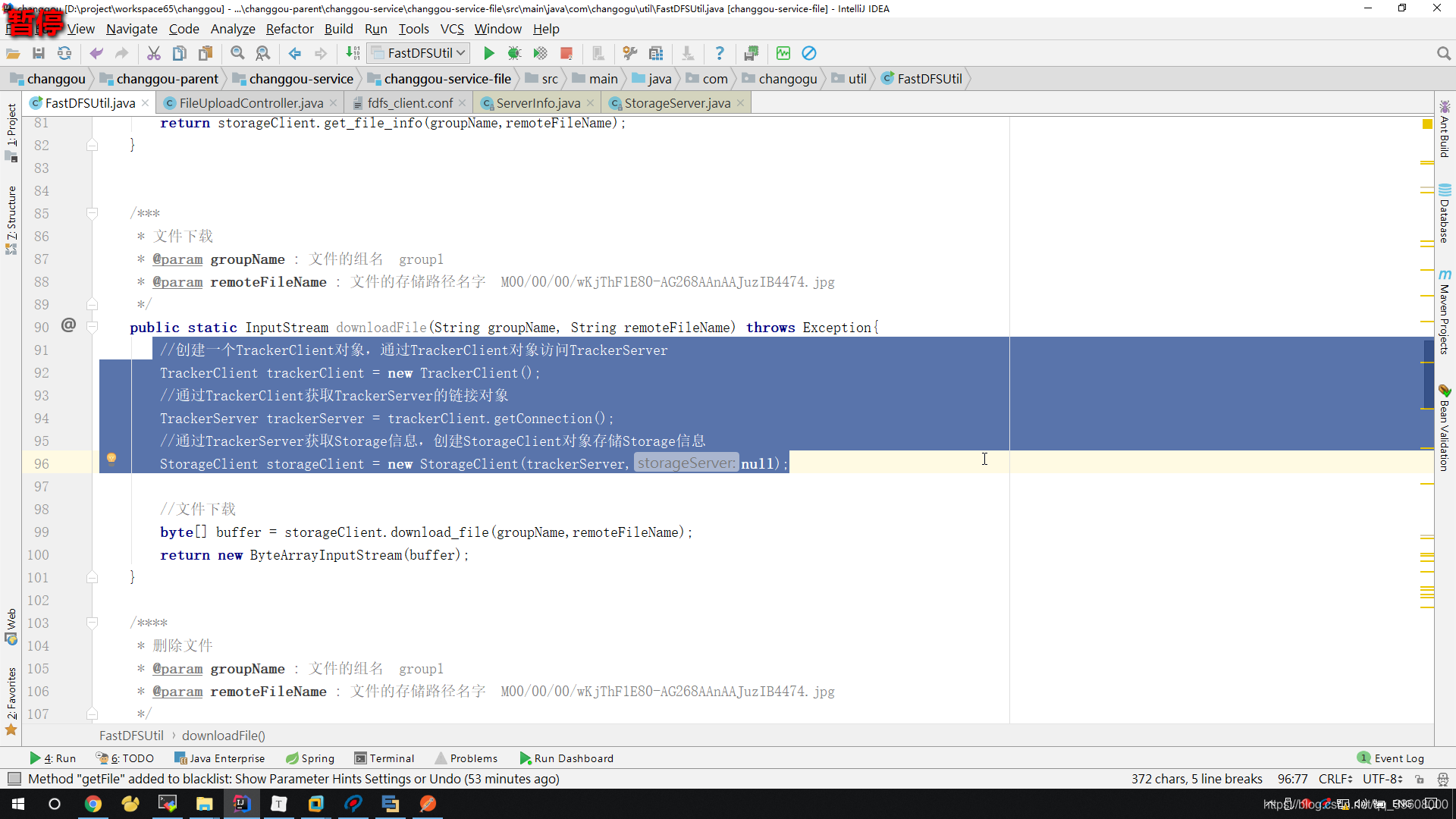Click the Run with Coverage icon
This screenshot has height=819, width=1456.
click(540, 53)
